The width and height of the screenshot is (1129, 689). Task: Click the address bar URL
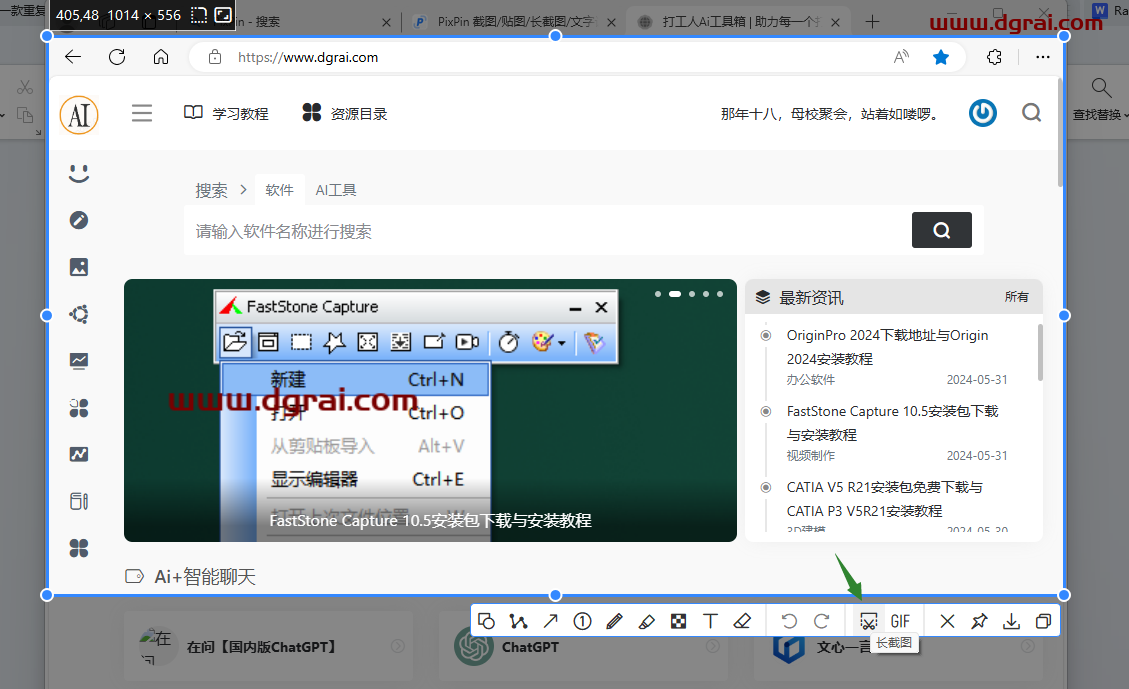click(x=308, y=57)
